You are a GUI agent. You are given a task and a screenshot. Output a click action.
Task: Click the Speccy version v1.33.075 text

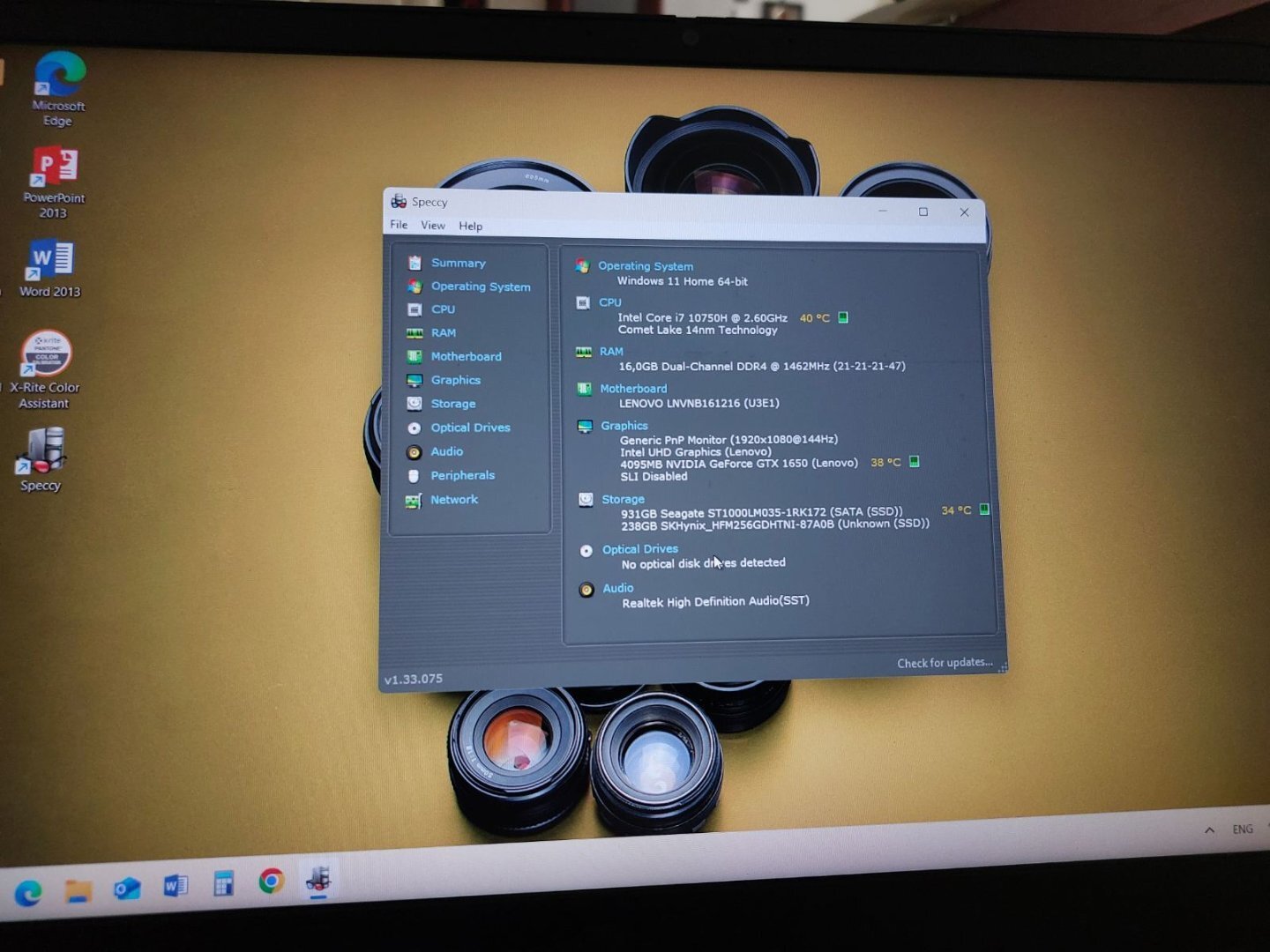(414, 679)
